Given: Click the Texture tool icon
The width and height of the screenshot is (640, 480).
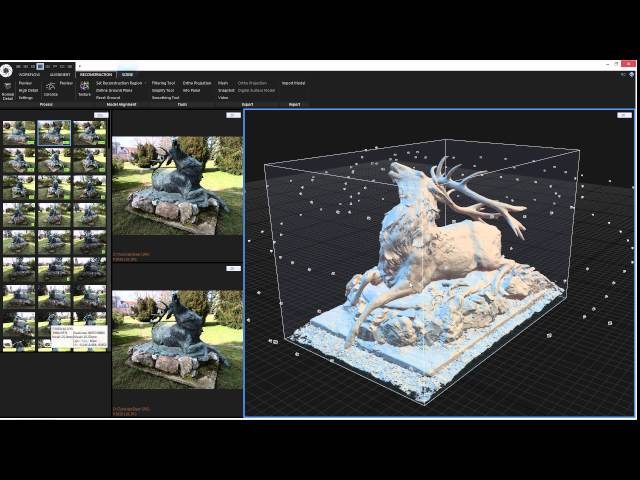Looking at the screenshot, I should tap(84, 89).
